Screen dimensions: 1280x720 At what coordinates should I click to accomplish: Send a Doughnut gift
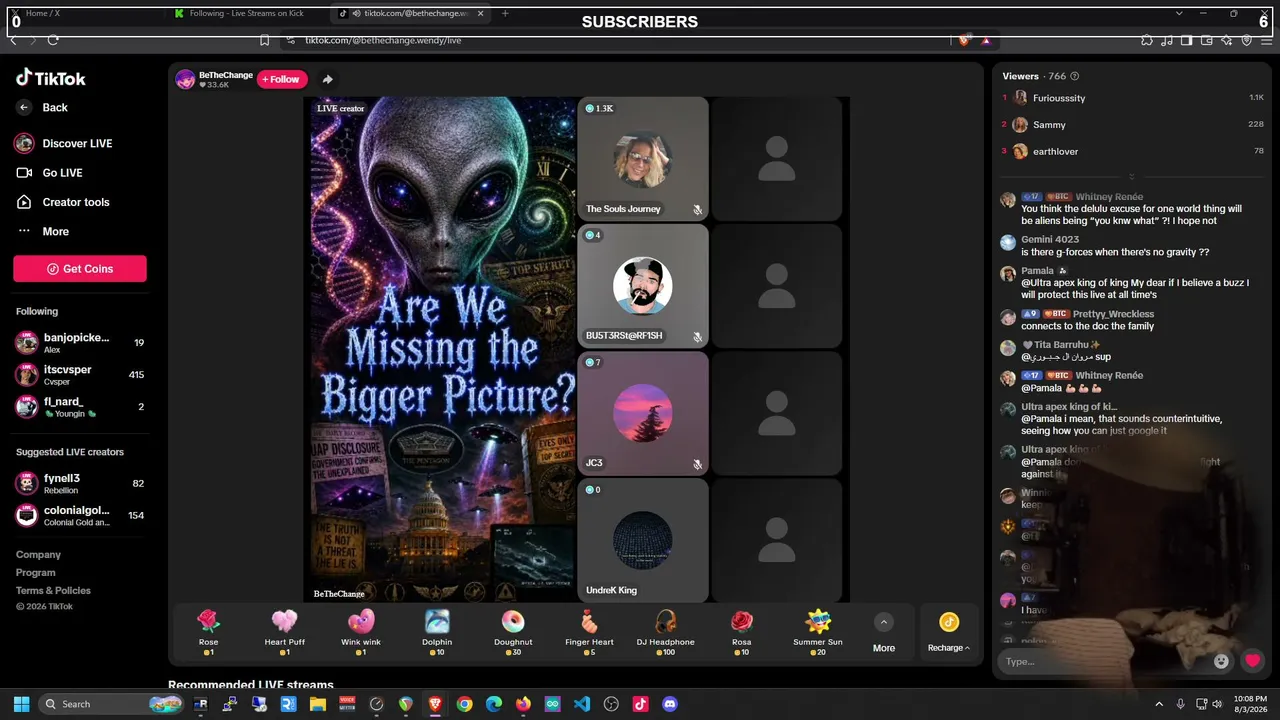click(513, 632)
